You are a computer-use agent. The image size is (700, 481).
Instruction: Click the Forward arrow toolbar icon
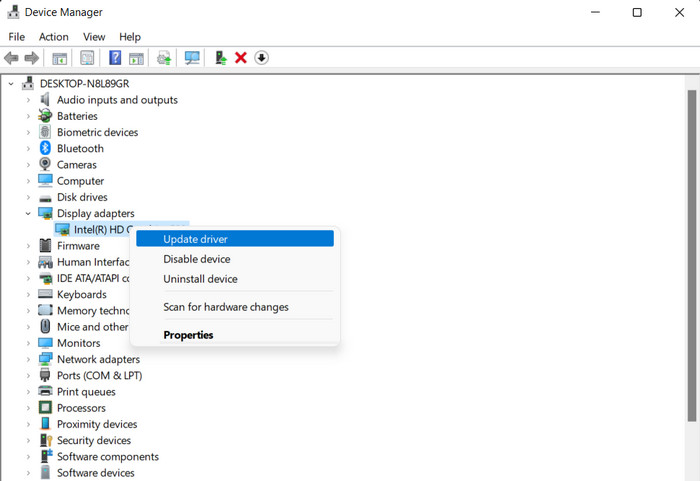click(x=32, y=58)
